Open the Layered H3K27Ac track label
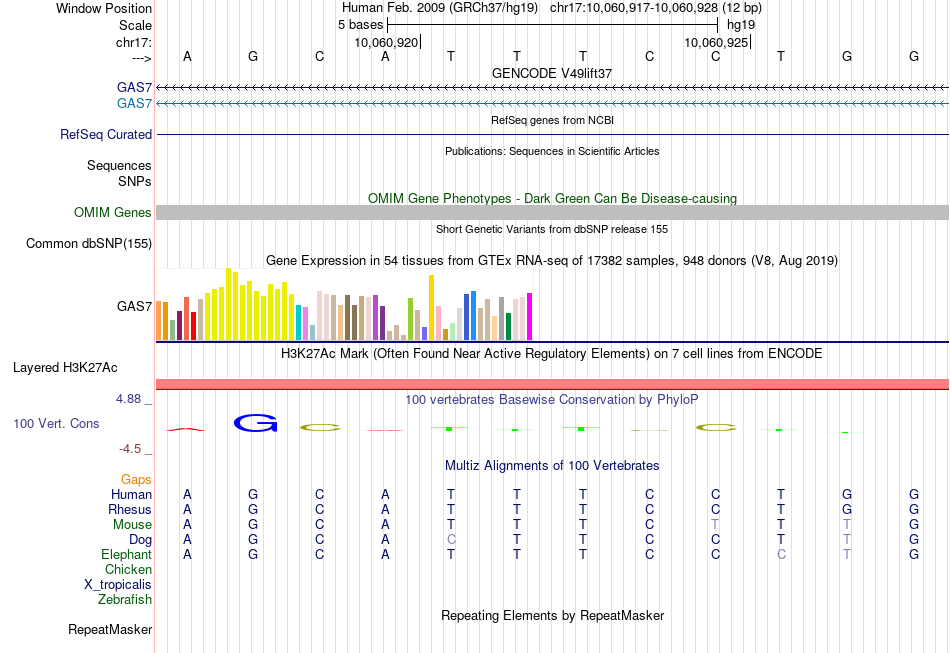The width and height of the screenshot is (950, 653). pyautogui.click(x=65, y=367)
